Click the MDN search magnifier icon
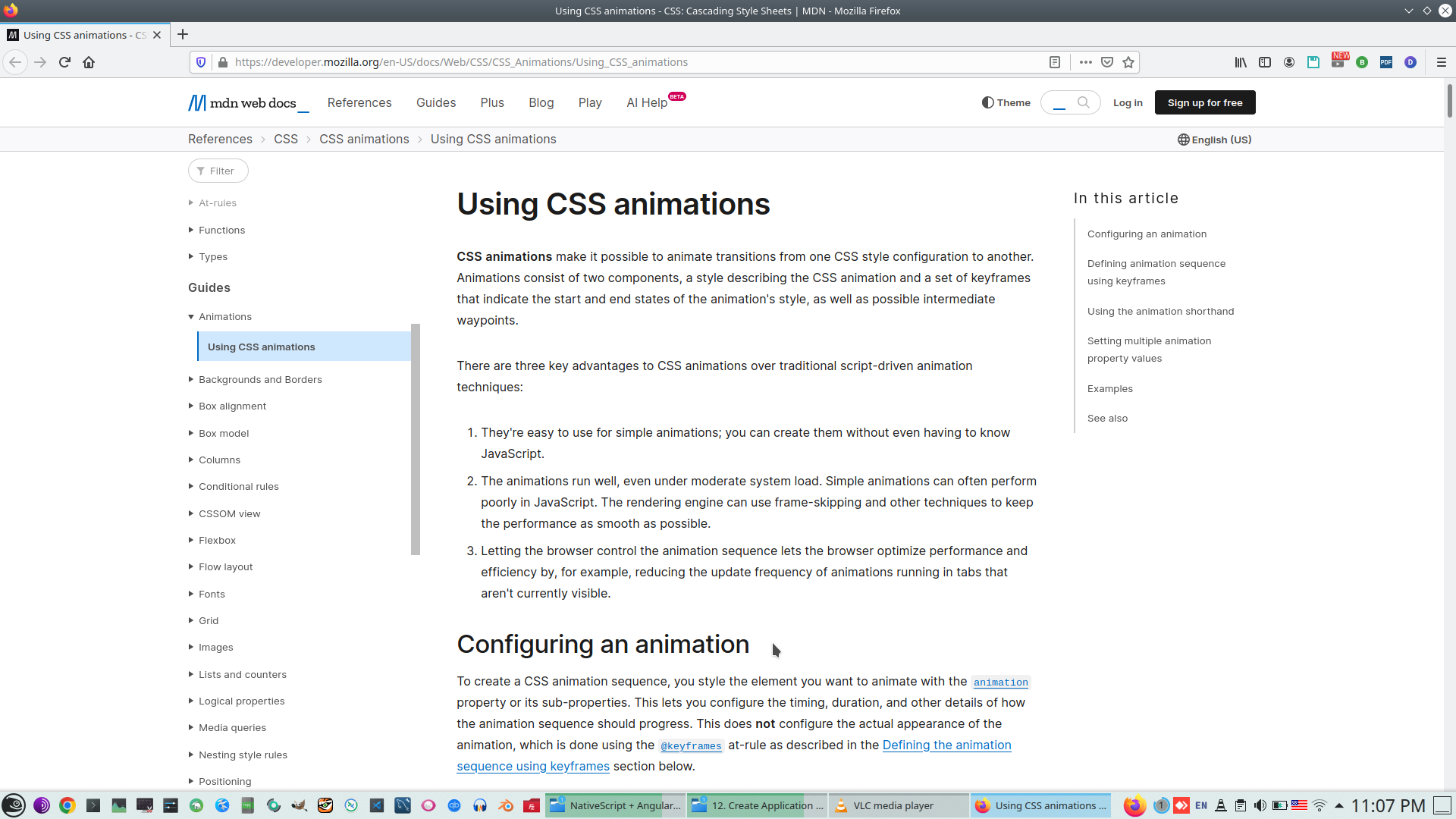 click(1084, 102)
